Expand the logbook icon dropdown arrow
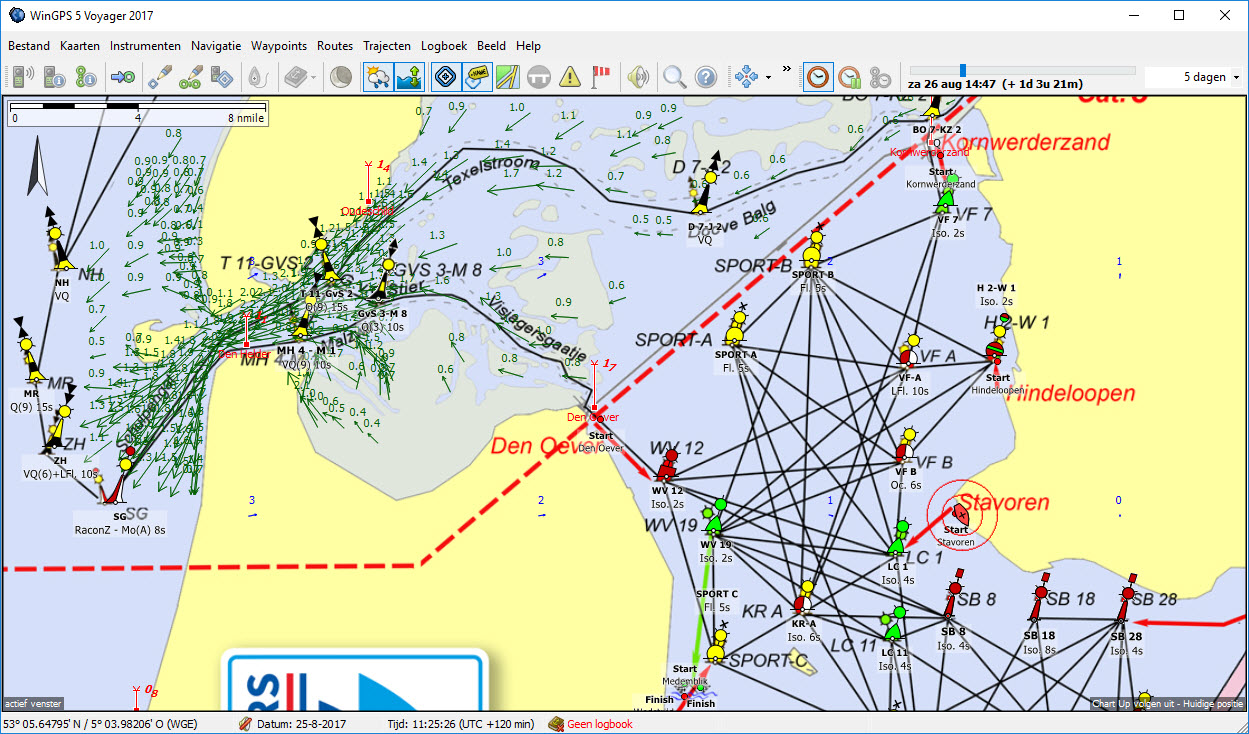 pos(314,77)
